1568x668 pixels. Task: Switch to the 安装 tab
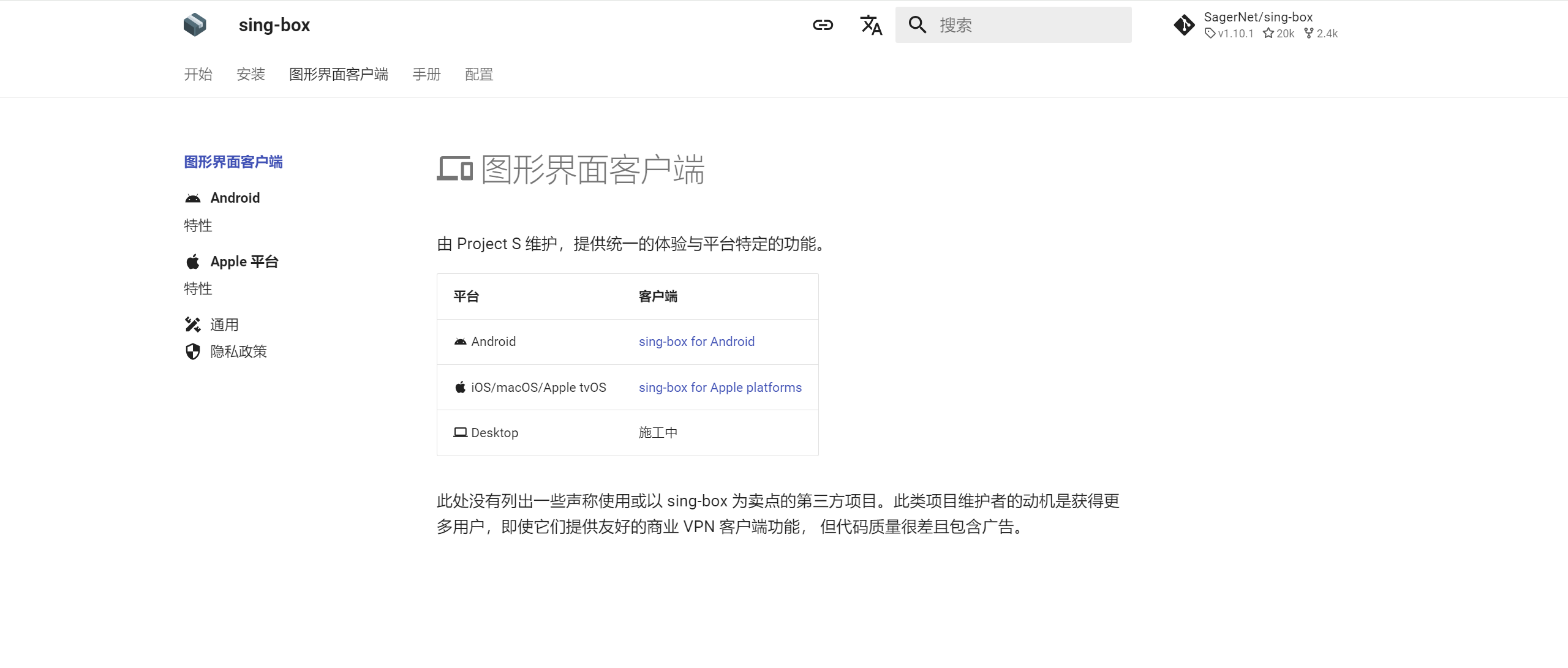point(251,75)
